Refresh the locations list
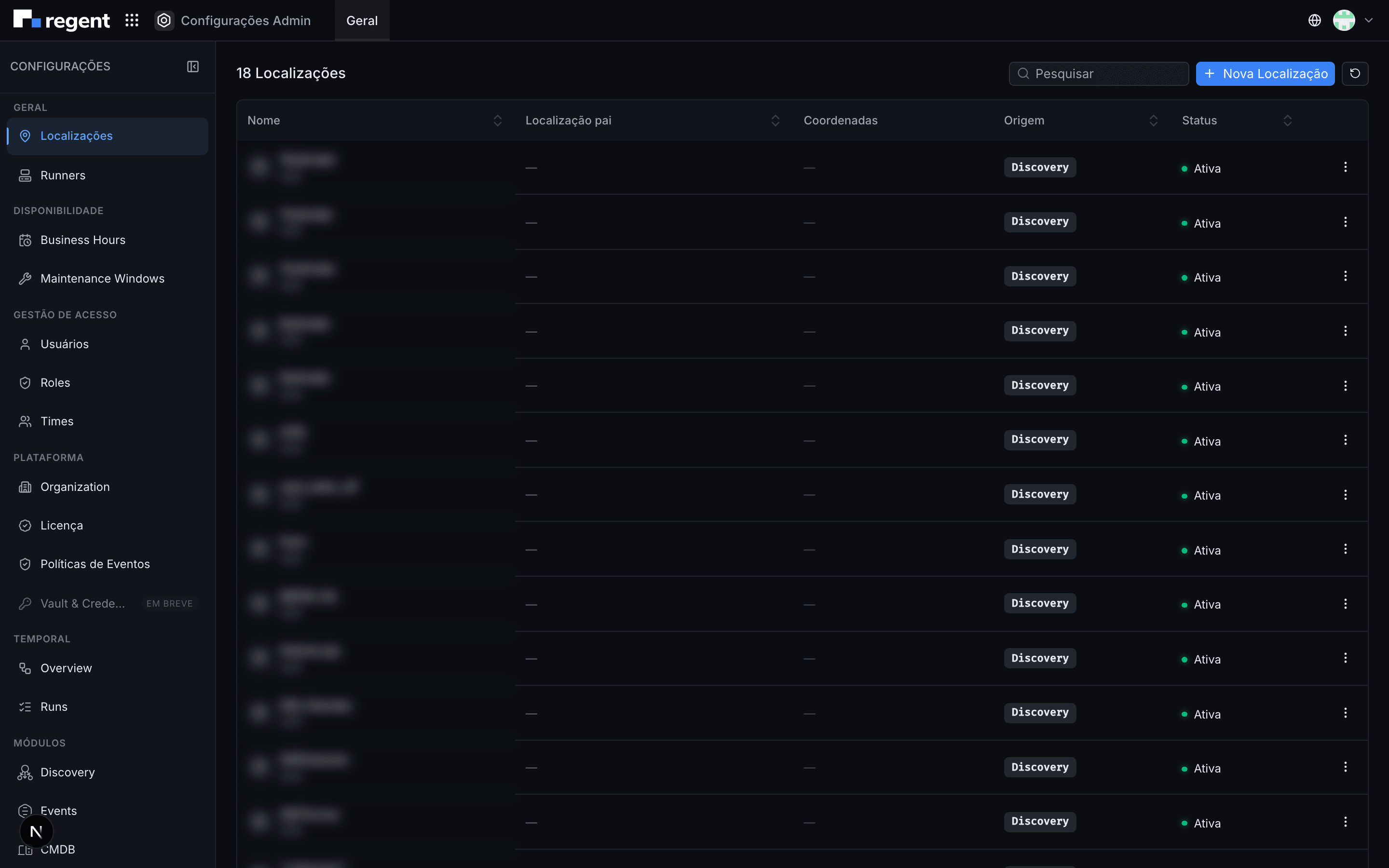The width and height of the screenshot is (1389, 868). [1355, 73]
